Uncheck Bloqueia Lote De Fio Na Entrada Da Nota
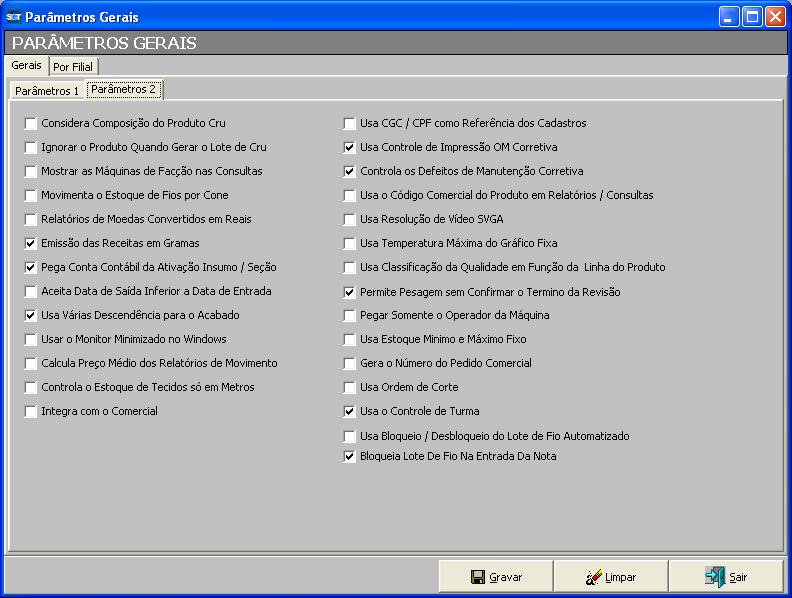 [350, 457]
